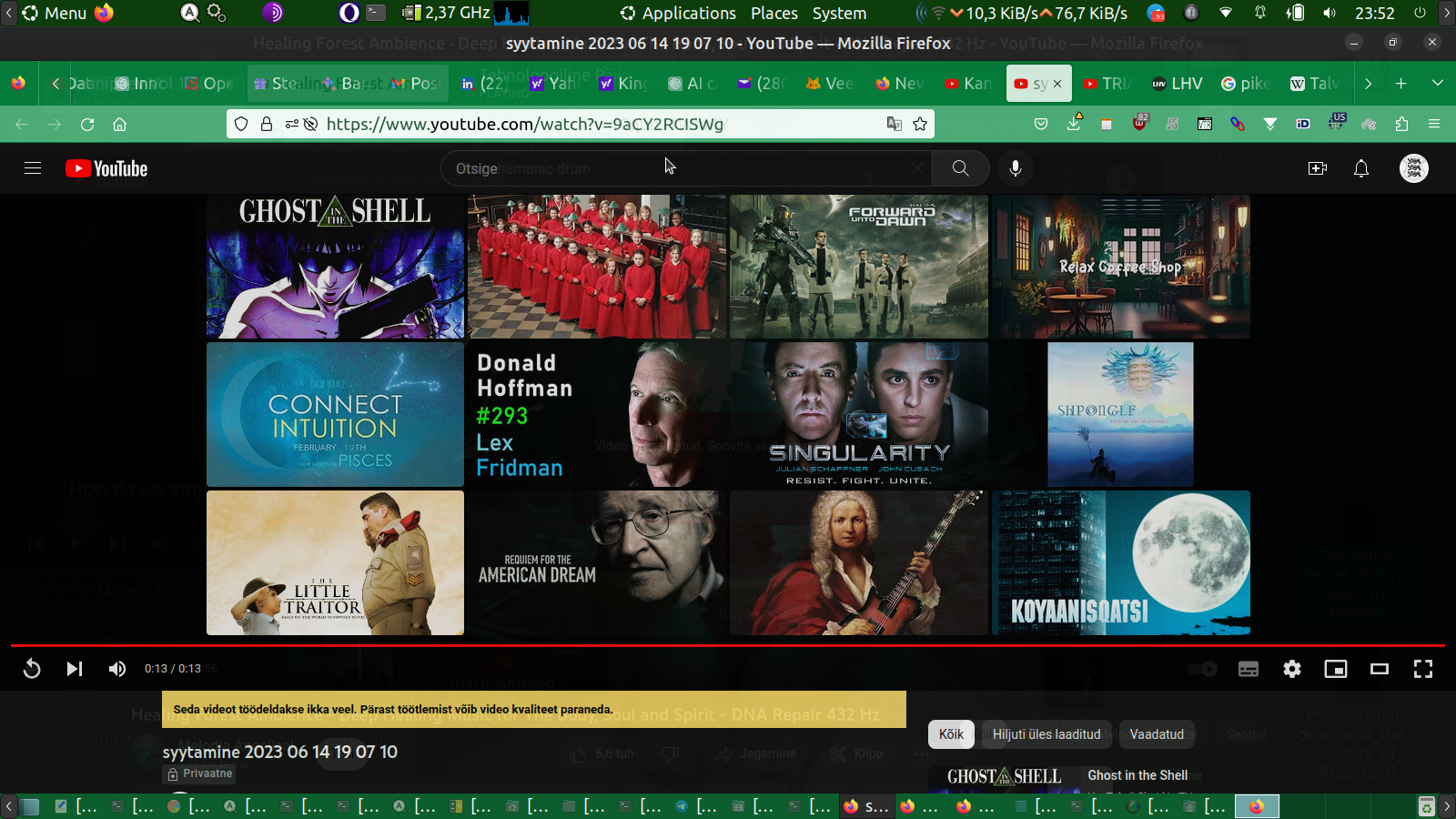Switch to the miniplayer
The image size is (1456, 819).
(1336, 669)
